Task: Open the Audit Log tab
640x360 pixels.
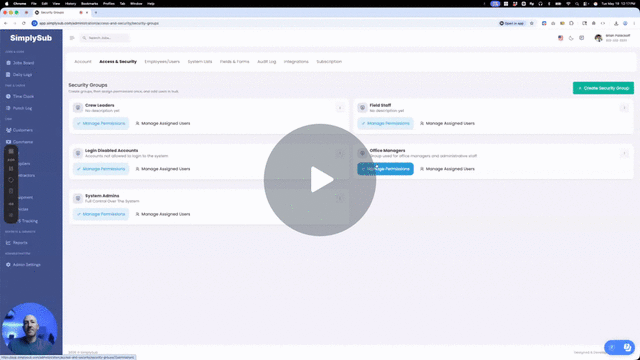Action: 267,62
